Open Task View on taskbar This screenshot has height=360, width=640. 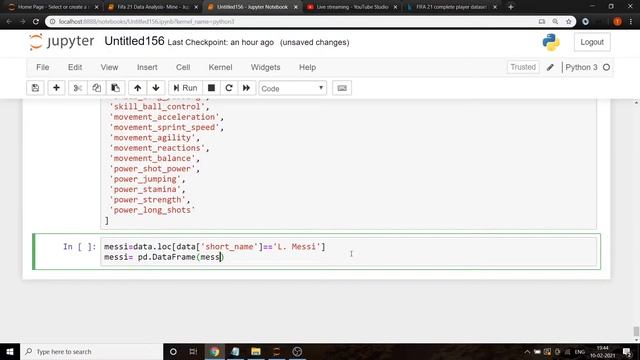[193, 351]
